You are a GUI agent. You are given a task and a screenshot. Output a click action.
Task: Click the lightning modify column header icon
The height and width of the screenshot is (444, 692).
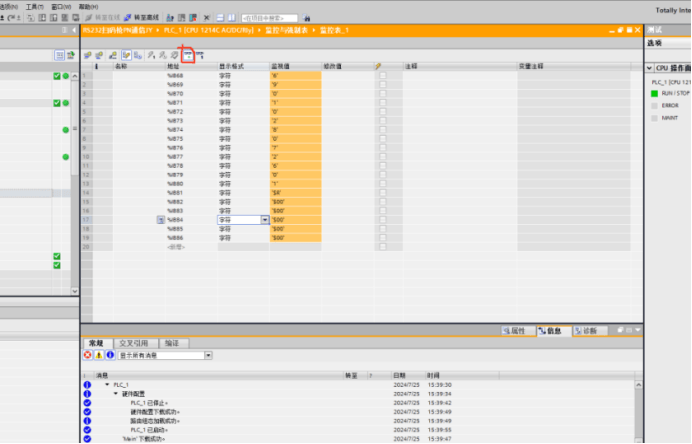[378, 66]
